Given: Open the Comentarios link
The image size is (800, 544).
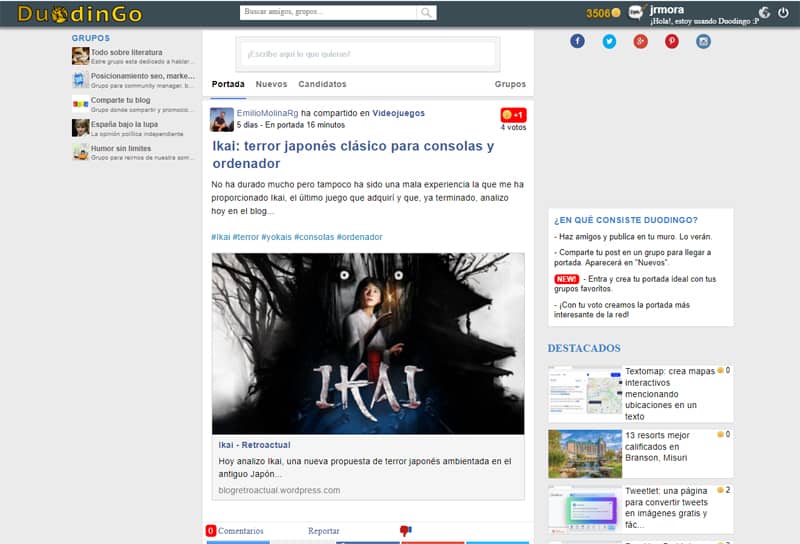Looking at the screenshot, I should tap(241, 531).
